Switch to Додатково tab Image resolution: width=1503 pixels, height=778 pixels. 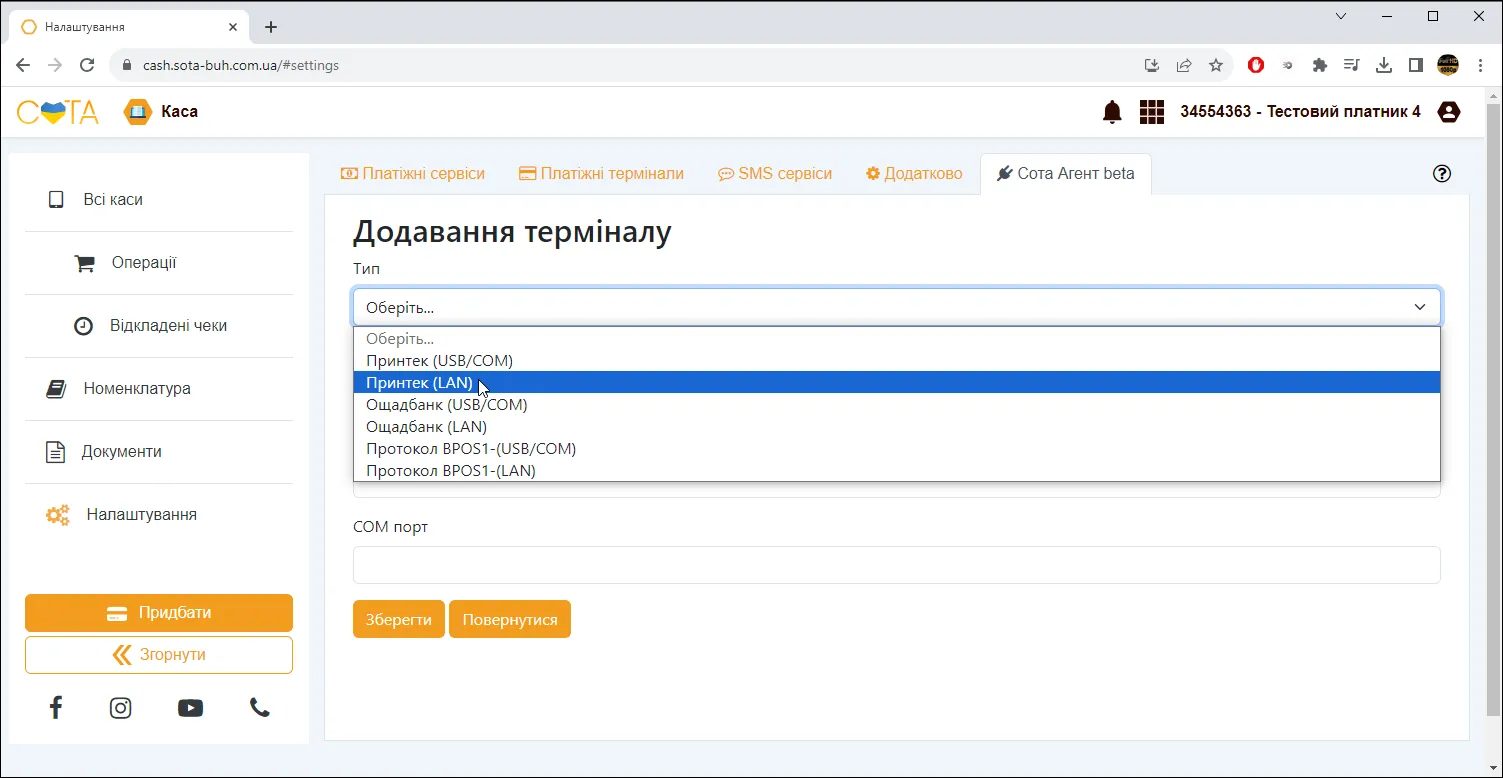(x=914, y=174)
